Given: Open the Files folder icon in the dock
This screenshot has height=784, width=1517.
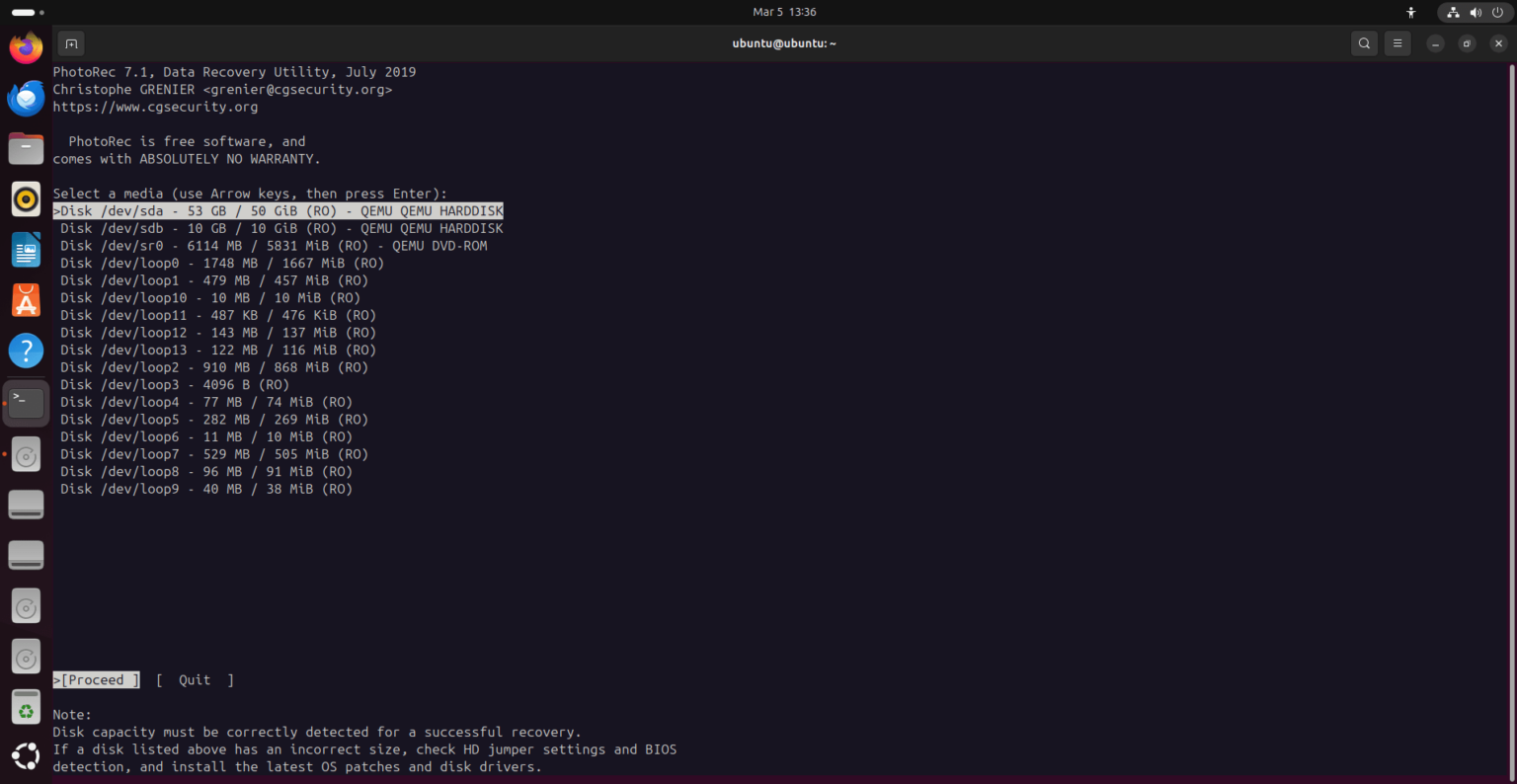Looking at the screenshot, I should click(x=26, y=148).
